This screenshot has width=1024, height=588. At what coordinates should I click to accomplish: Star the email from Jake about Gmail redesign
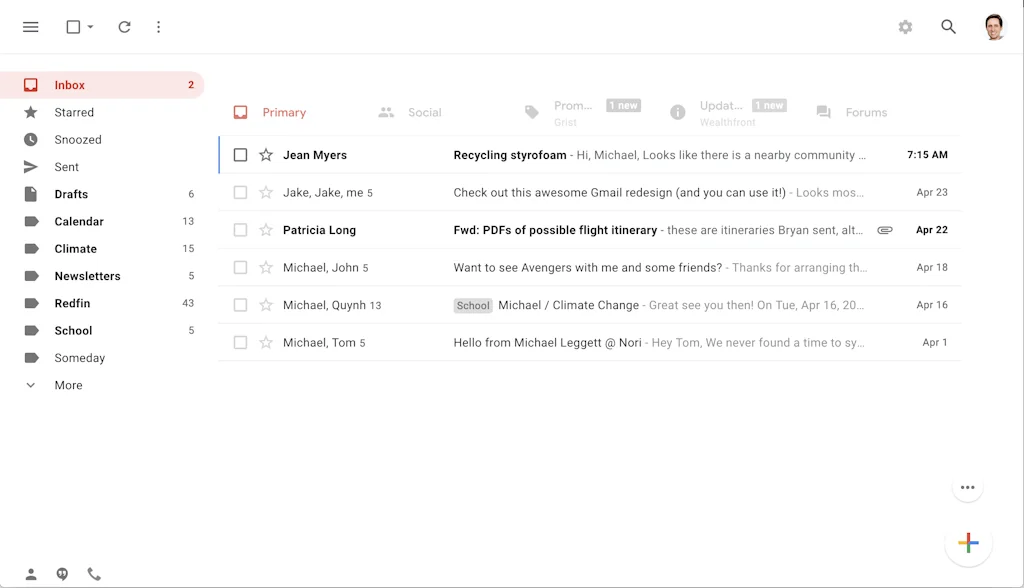[x=266, y=192]
